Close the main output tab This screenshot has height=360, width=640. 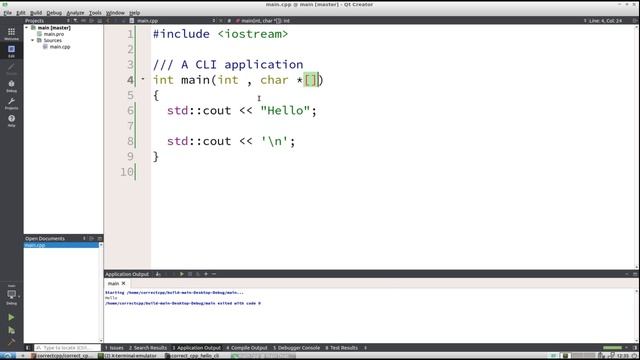click(x=123, y=283)
